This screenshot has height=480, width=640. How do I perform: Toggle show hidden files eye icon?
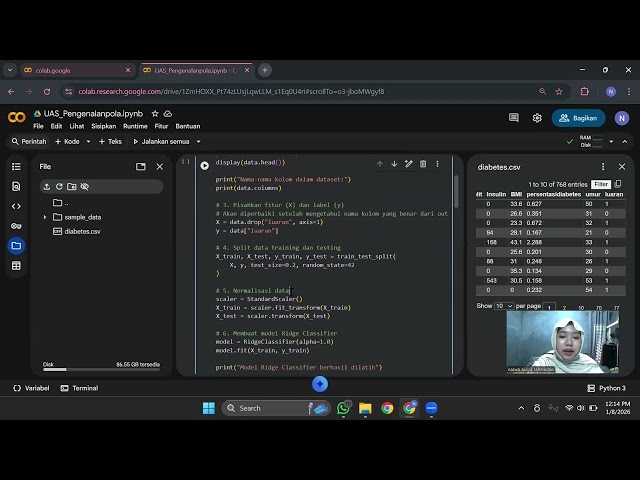tap(84, 186)
